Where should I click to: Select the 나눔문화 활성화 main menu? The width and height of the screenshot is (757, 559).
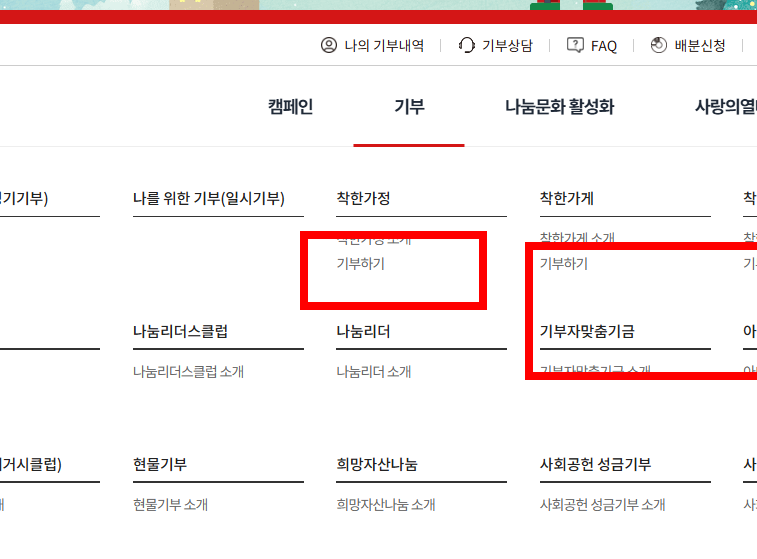[560, 106]
